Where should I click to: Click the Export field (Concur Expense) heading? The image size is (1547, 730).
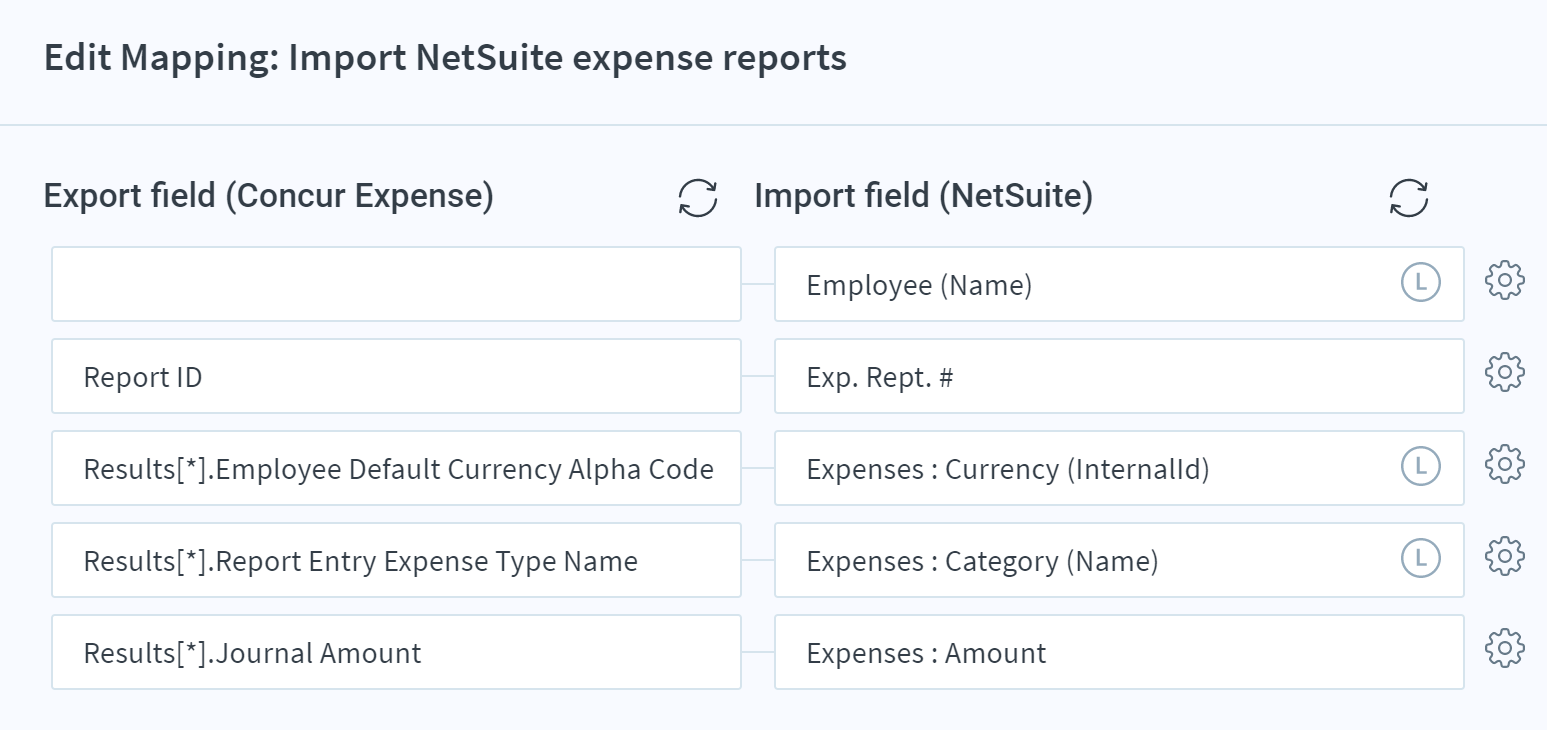pyautogui.click(x=269, y=197)
